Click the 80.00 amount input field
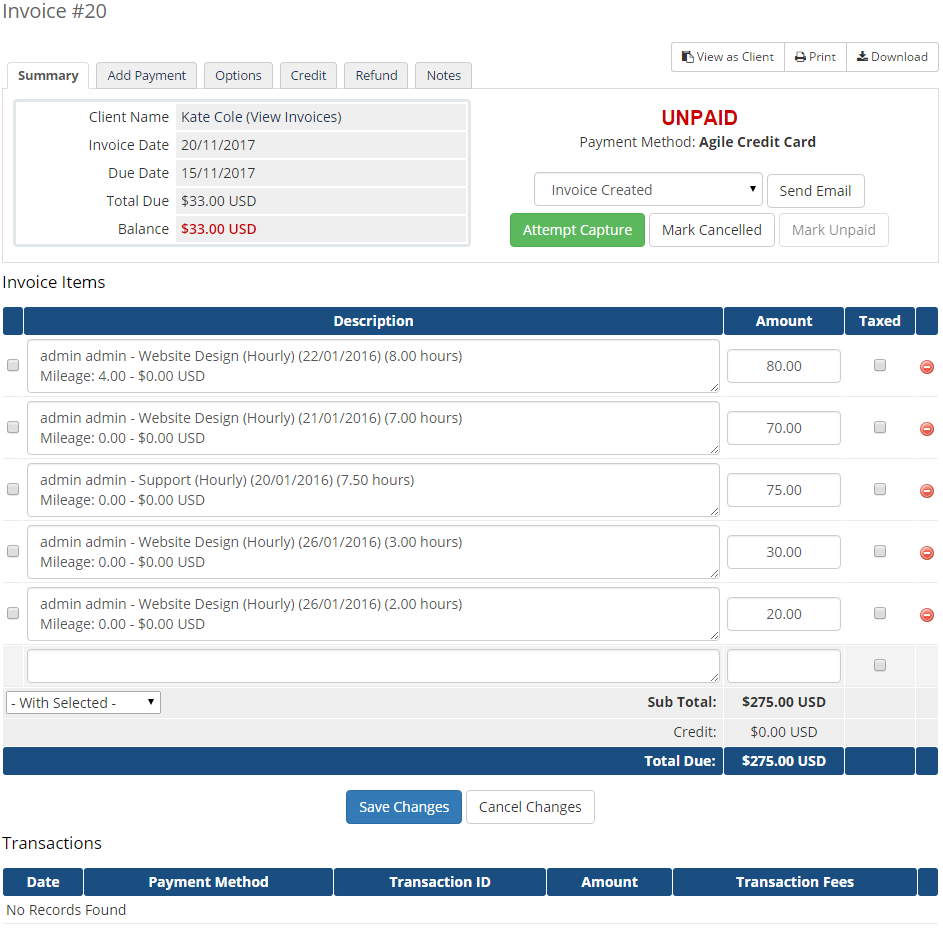943x930 pixels. point(783,365)
